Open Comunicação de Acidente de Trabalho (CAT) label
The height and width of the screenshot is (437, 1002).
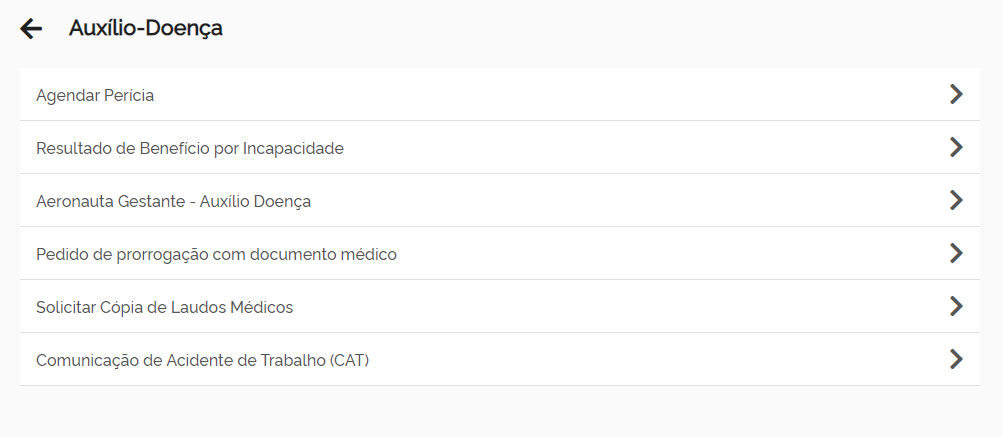tap(202, 360)
